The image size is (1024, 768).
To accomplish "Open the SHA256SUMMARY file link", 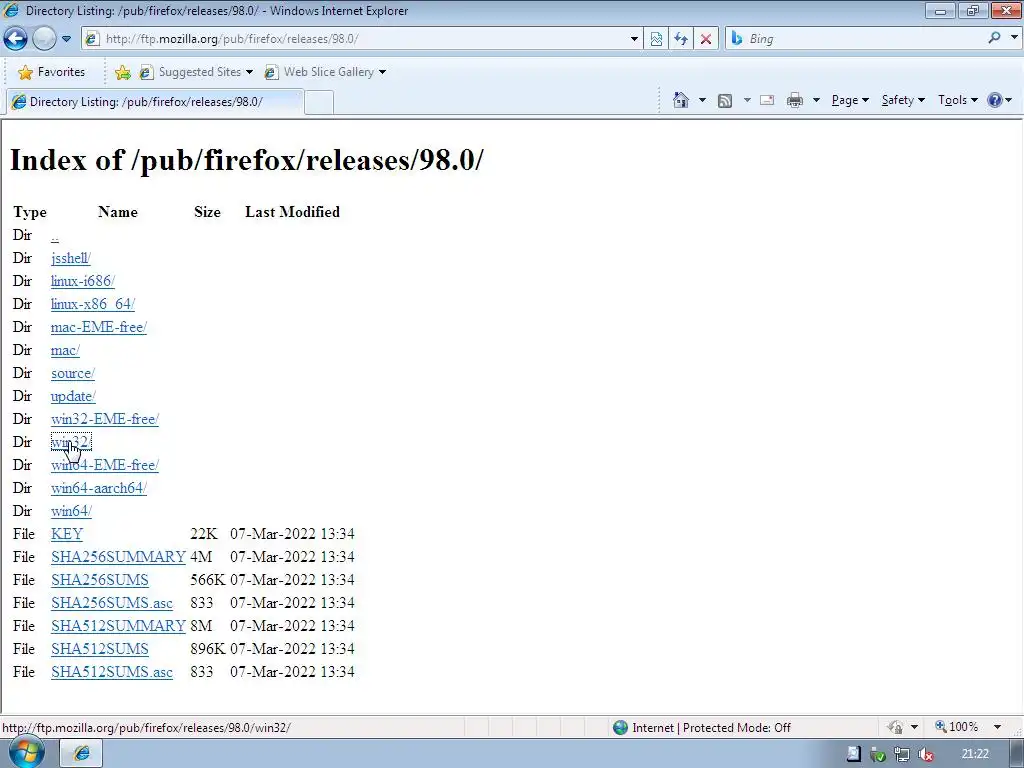I will click(x=118, y=557).
